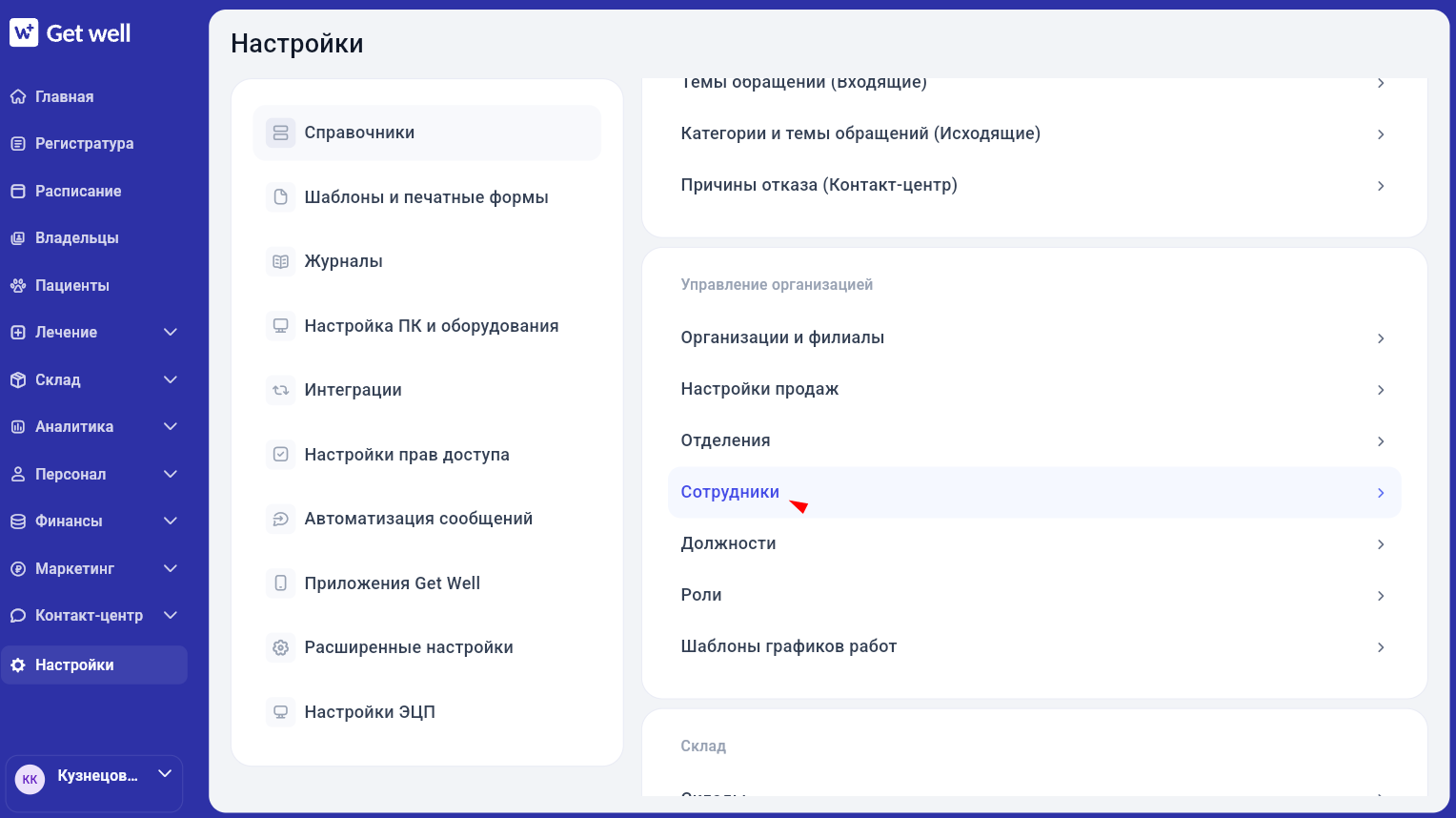Click the Финансы coins icon
This screenshot has width=1456, height=818.
click(18, 521)
